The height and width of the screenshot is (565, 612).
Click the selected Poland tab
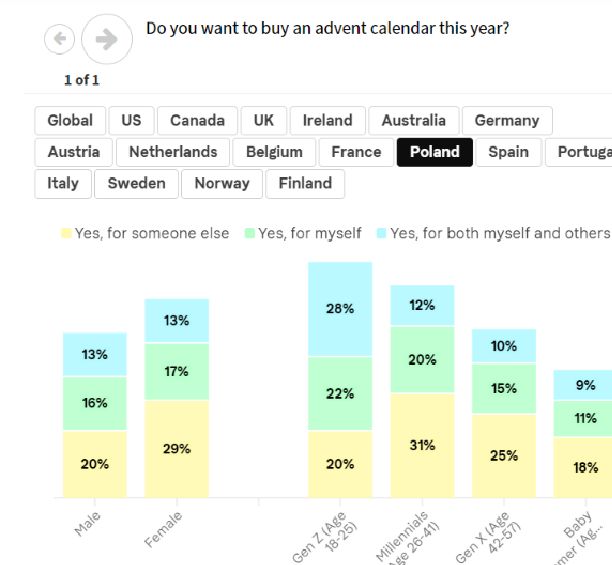click(x=434, y=152)
